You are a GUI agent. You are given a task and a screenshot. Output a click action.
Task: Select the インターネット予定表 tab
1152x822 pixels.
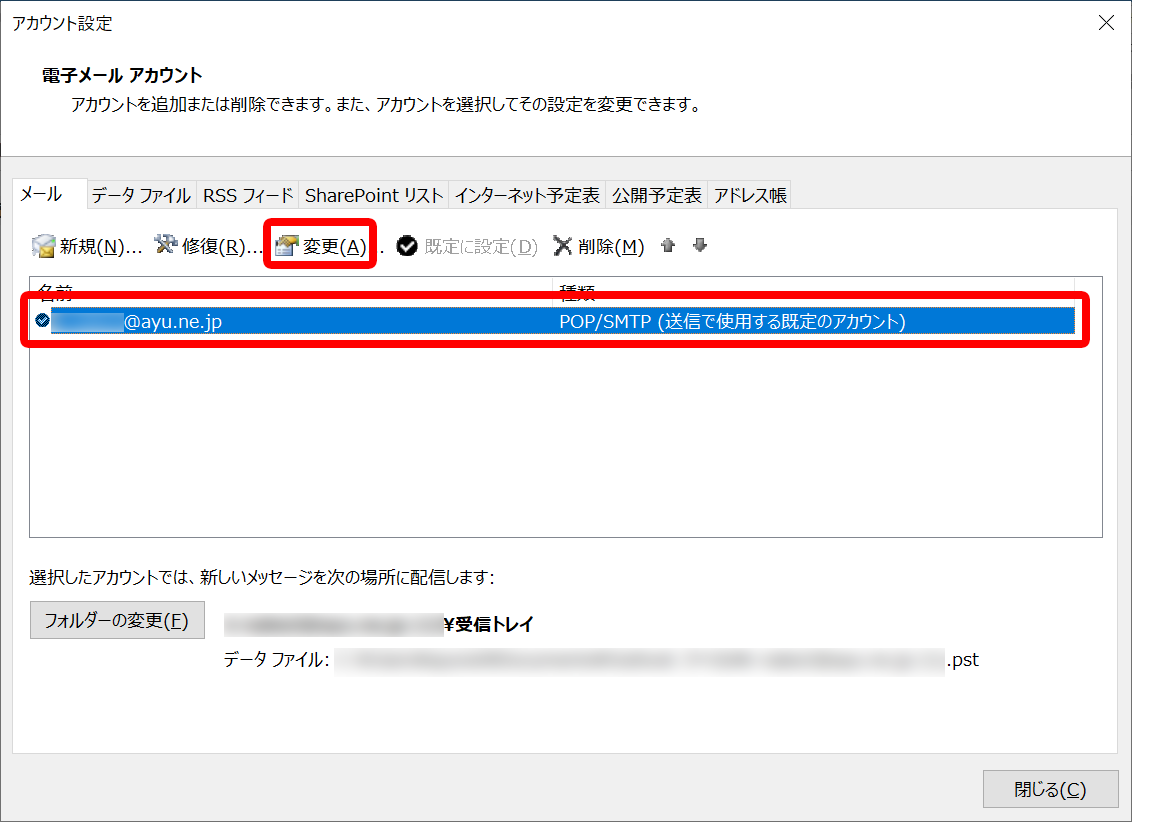pos(527,195)
